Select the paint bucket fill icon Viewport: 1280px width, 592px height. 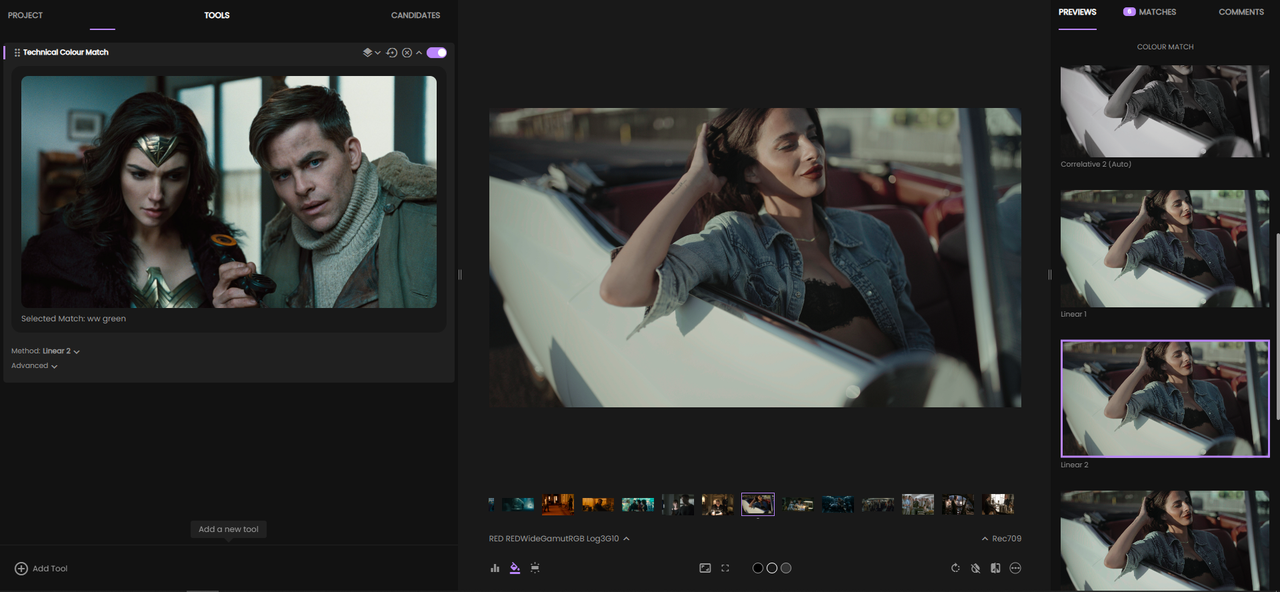coord(515,568)
